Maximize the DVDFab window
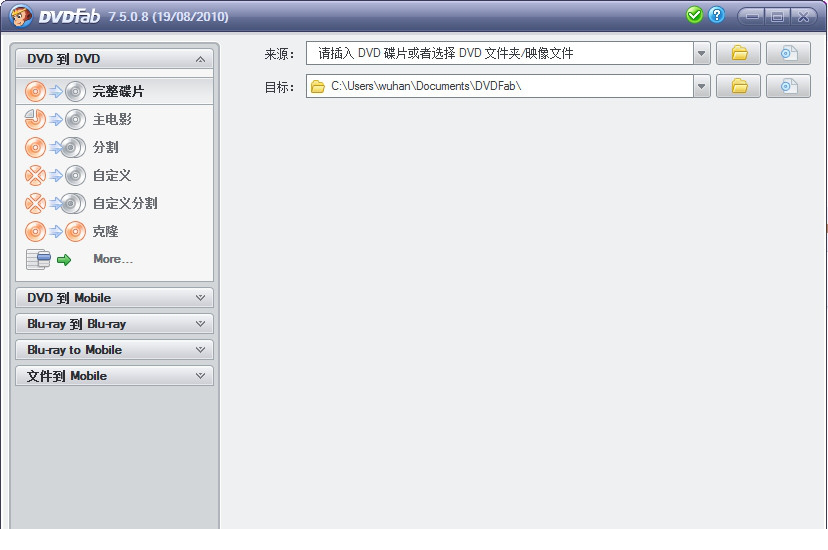 [x=777, y=16]
